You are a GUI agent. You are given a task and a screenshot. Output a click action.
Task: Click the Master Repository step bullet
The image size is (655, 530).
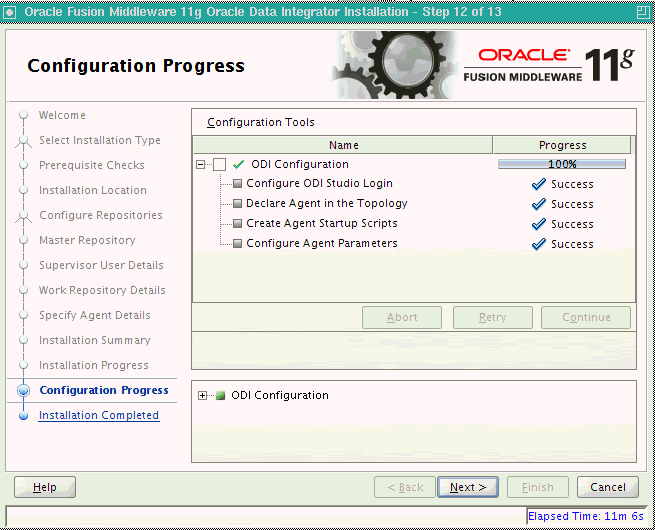point(24,240)
